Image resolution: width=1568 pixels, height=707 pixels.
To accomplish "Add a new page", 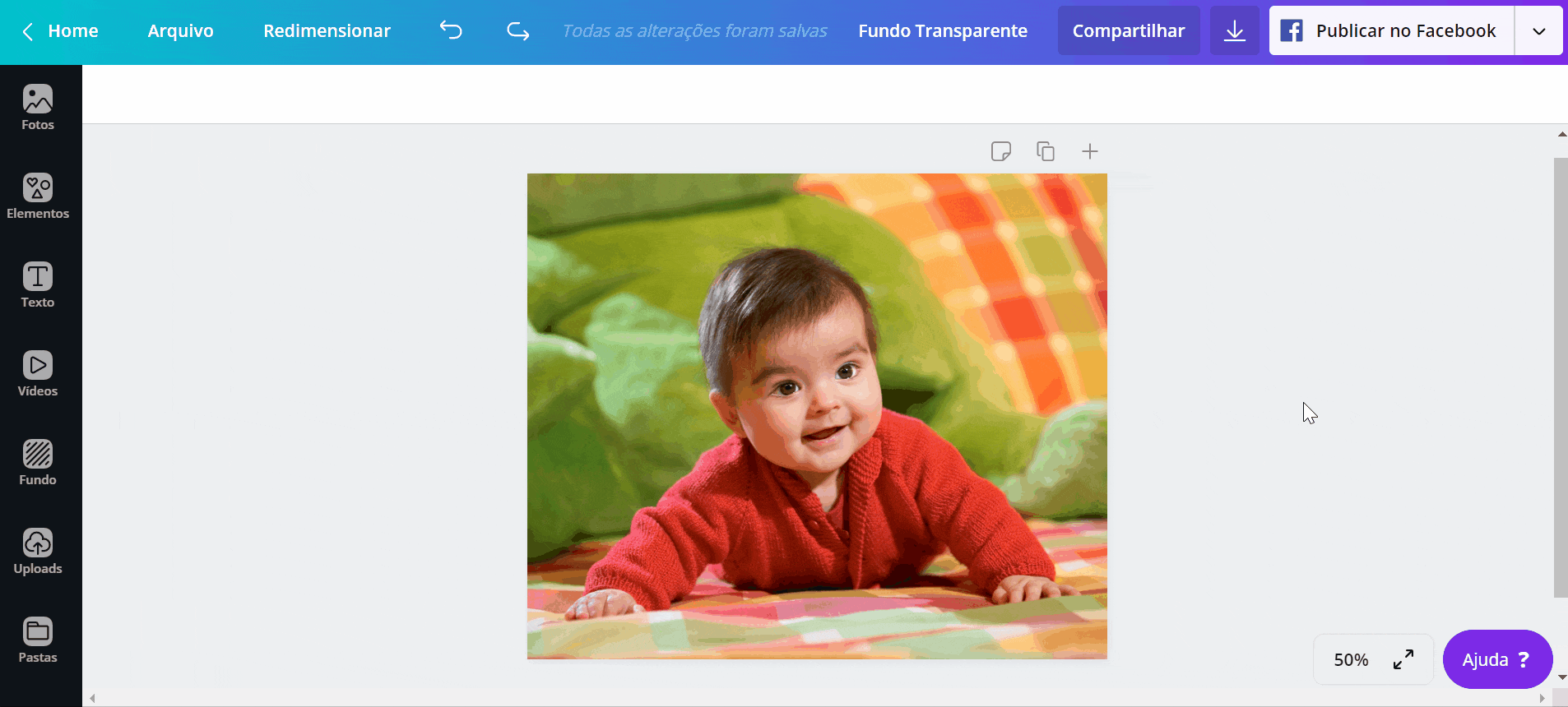I will click(1090, 151).
